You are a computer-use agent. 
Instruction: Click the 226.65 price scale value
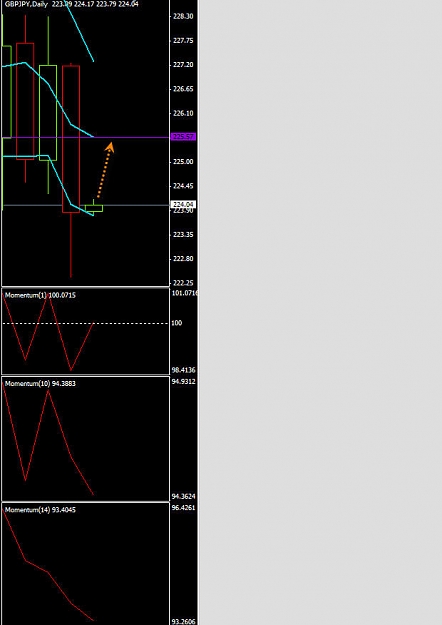pyautogui.click(x=183, y=89)
